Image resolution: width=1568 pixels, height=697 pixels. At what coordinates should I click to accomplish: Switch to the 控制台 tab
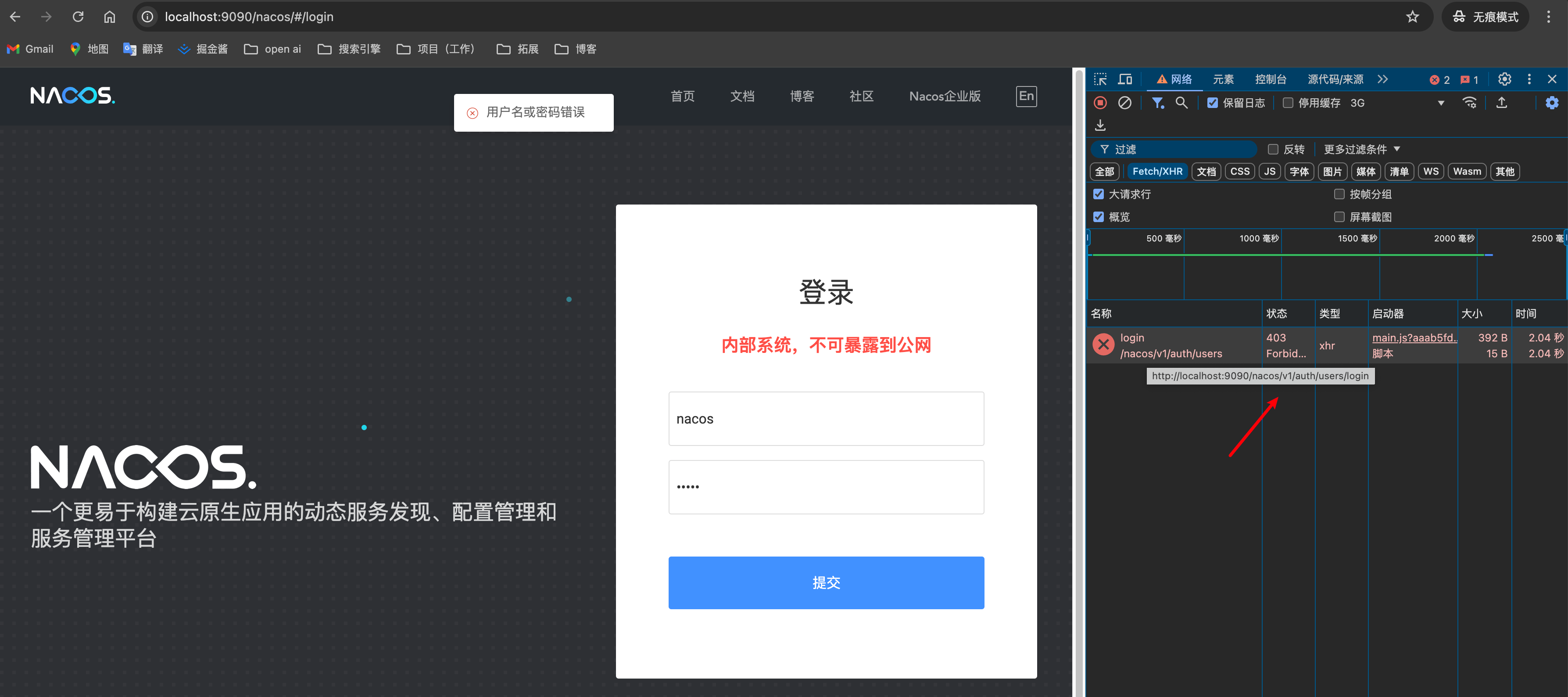(1271, 79)
